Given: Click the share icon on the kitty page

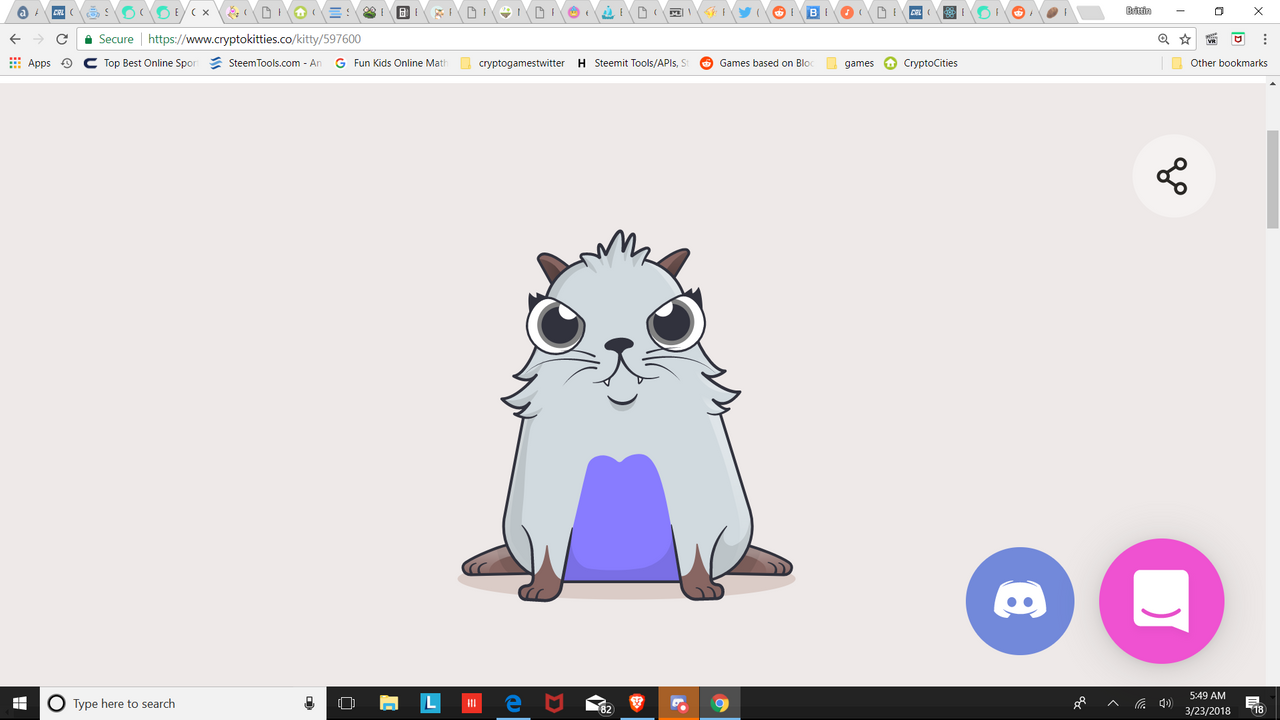Looking at the screenshot, I should (x=1172, y=176).
